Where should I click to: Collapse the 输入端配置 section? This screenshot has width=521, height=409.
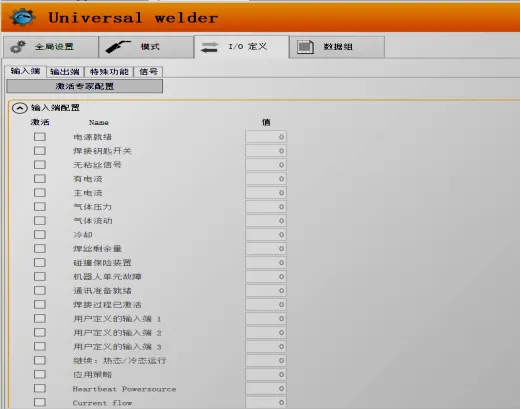coord(20,108)
